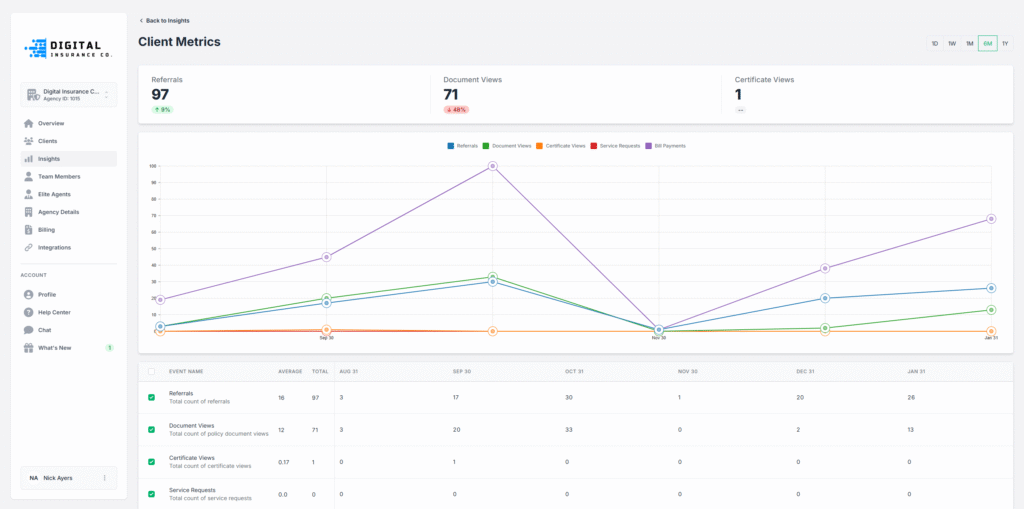Open Chat using the speech bubble icon
This screenshot has height=509, width=1024.
28,330
